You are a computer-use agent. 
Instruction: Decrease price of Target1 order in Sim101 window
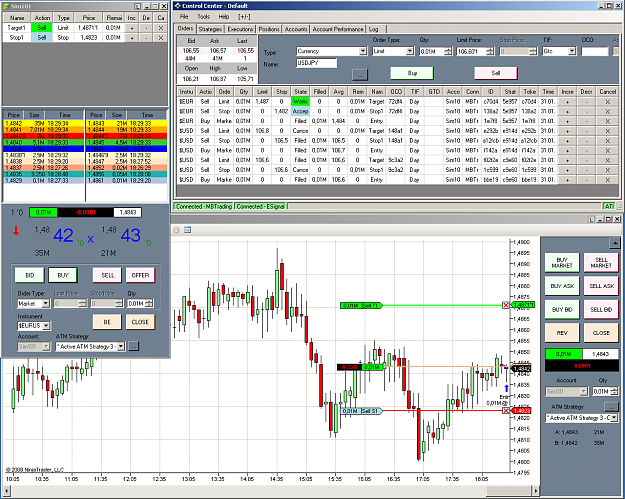(x=146, y=28)
